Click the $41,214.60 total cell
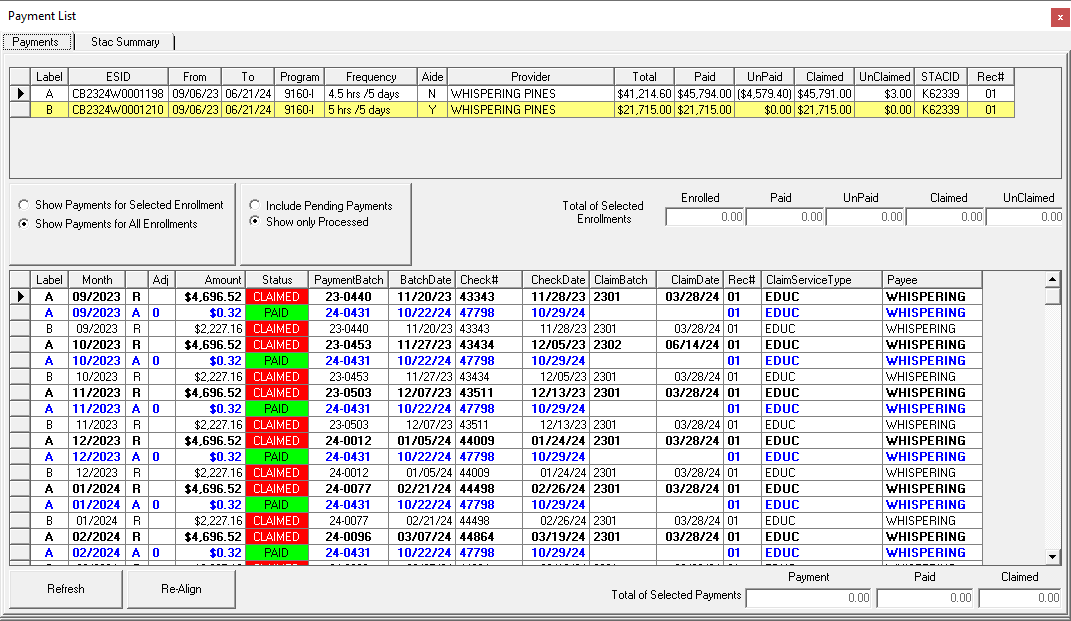 644,94
